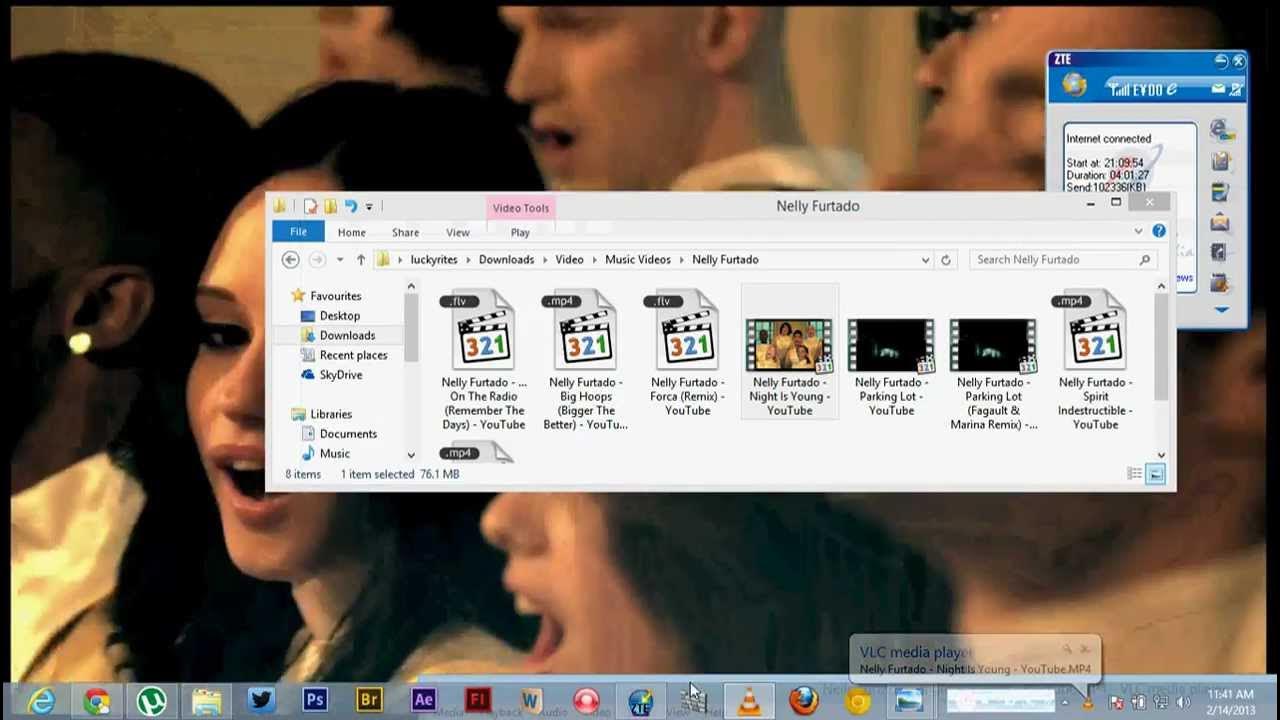Launch Google Chrome from the taskbar
Viewport: 1280px width, 720px height.
[x=96, y=701]
